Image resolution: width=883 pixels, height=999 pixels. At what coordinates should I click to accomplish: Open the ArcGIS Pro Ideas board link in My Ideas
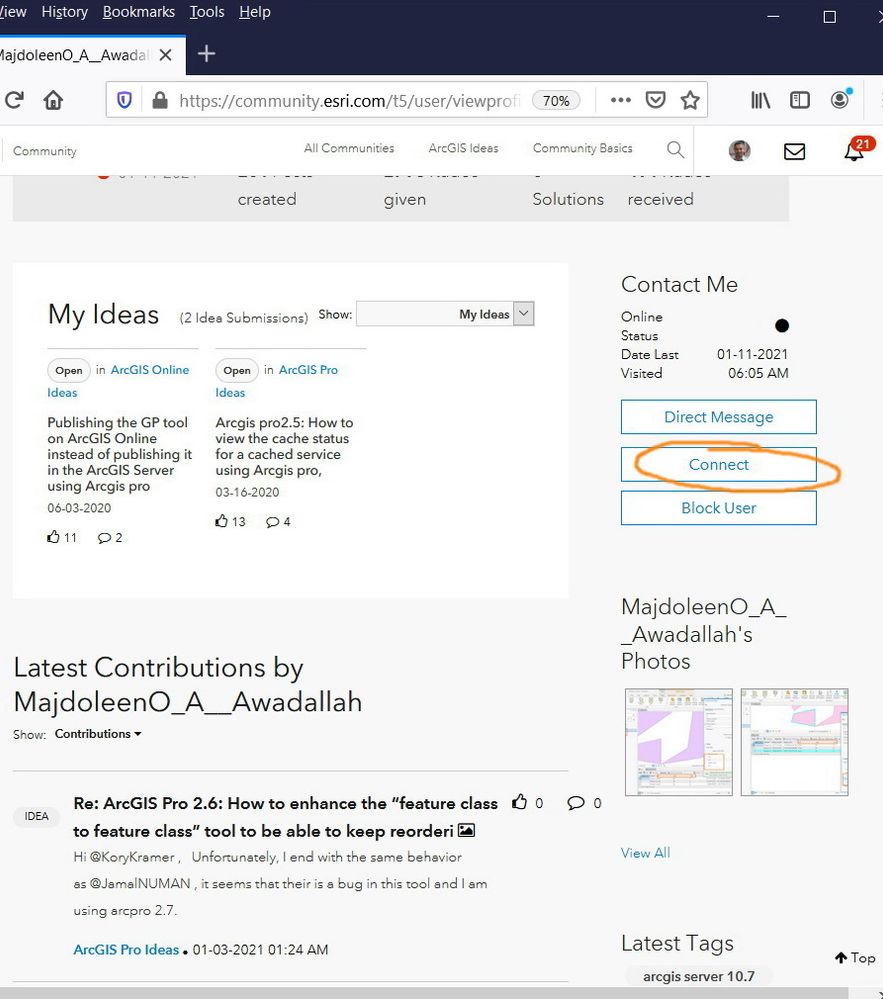pyautogui.click(x=308, y=370)
